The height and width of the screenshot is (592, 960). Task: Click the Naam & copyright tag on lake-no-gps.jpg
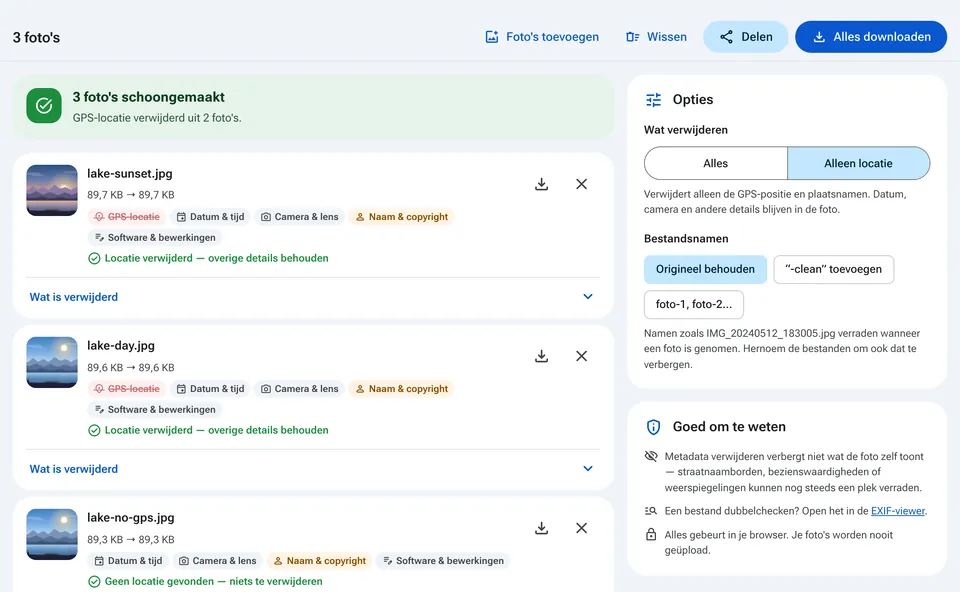click(320, 561)
